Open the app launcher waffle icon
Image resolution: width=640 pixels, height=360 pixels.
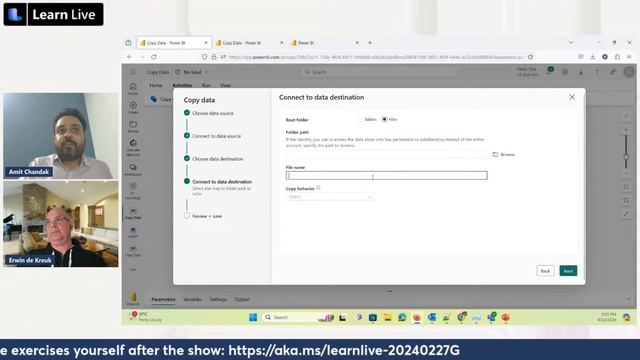133,72
